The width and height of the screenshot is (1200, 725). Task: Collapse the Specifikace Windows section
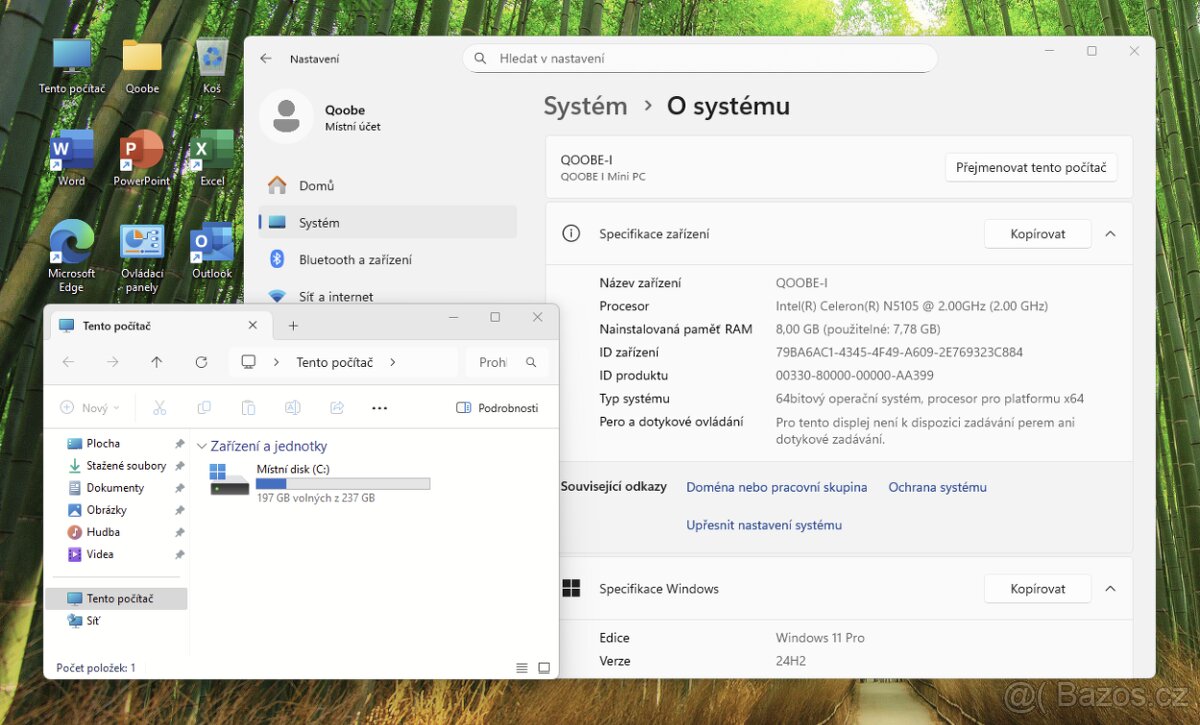click(1110, 589)
